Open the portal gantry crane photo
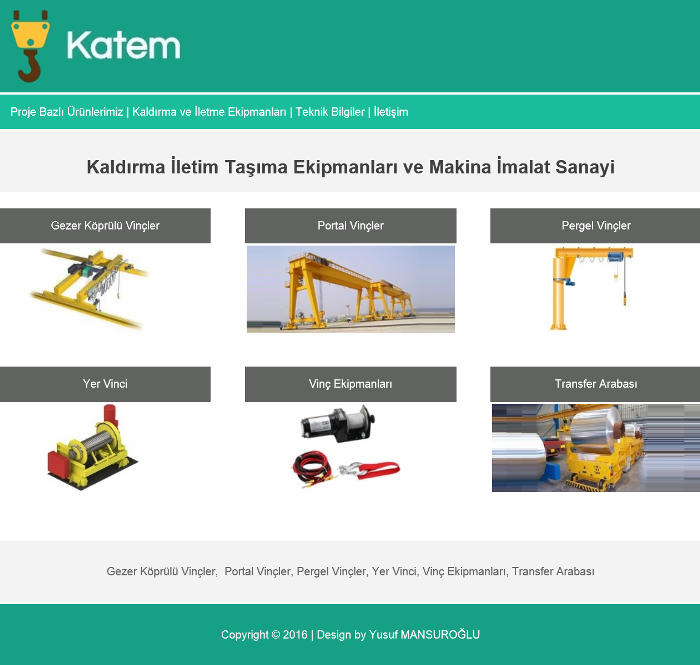The width and height of the screenshot is (700, 665). tap(350, 289)
